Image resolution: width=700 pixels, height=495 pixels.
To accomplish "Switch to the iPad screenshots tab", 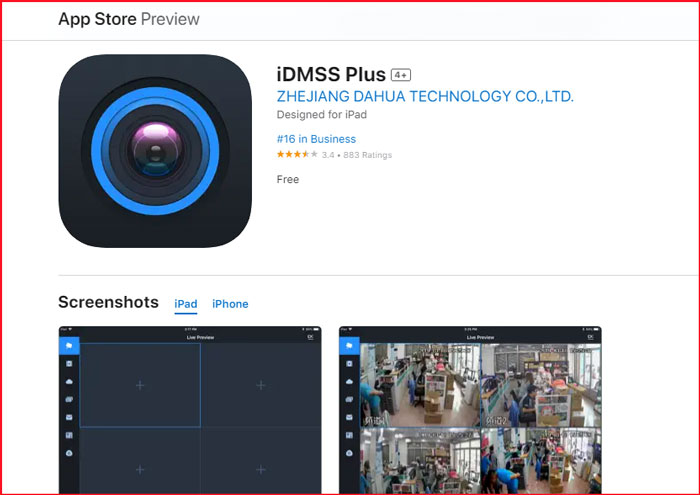I will [x=186, y=304].
